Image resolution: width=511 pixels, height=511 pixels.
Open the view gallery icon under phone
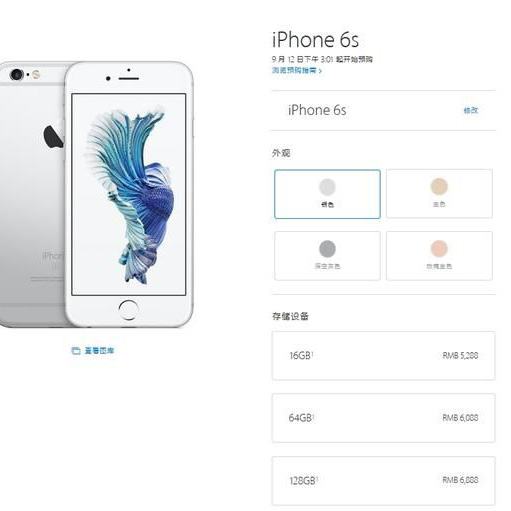(x=76, y=351)
